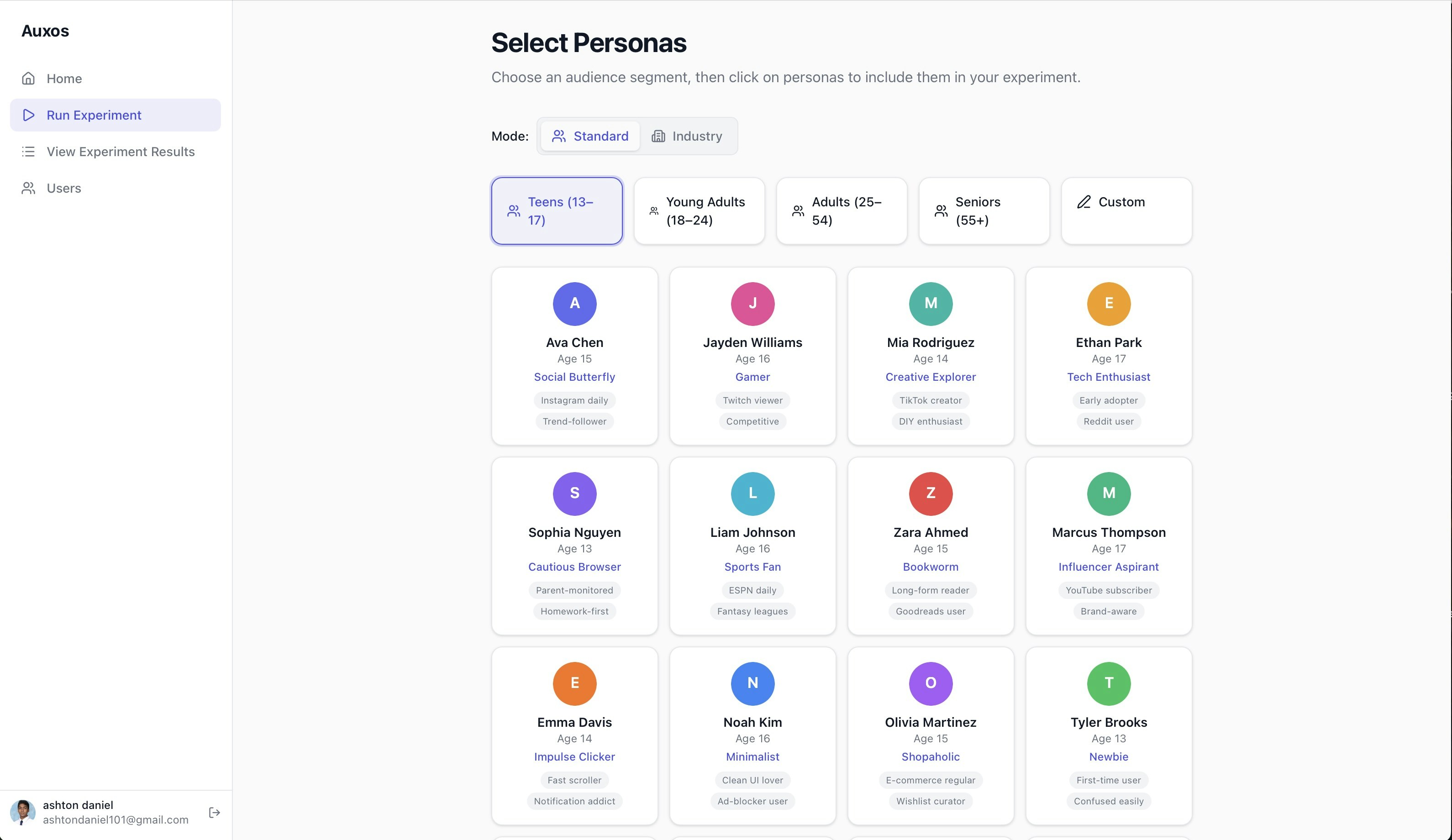Select the Home icon in the sidebar
This screenshot has height=840, width=1452.
pos(29,79)
